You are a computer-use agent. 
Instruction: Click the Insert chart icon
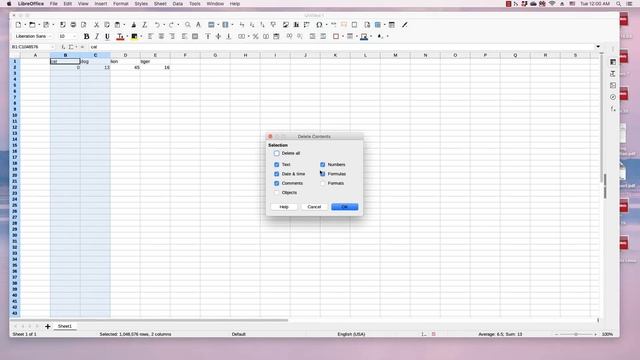pos(296,25)
